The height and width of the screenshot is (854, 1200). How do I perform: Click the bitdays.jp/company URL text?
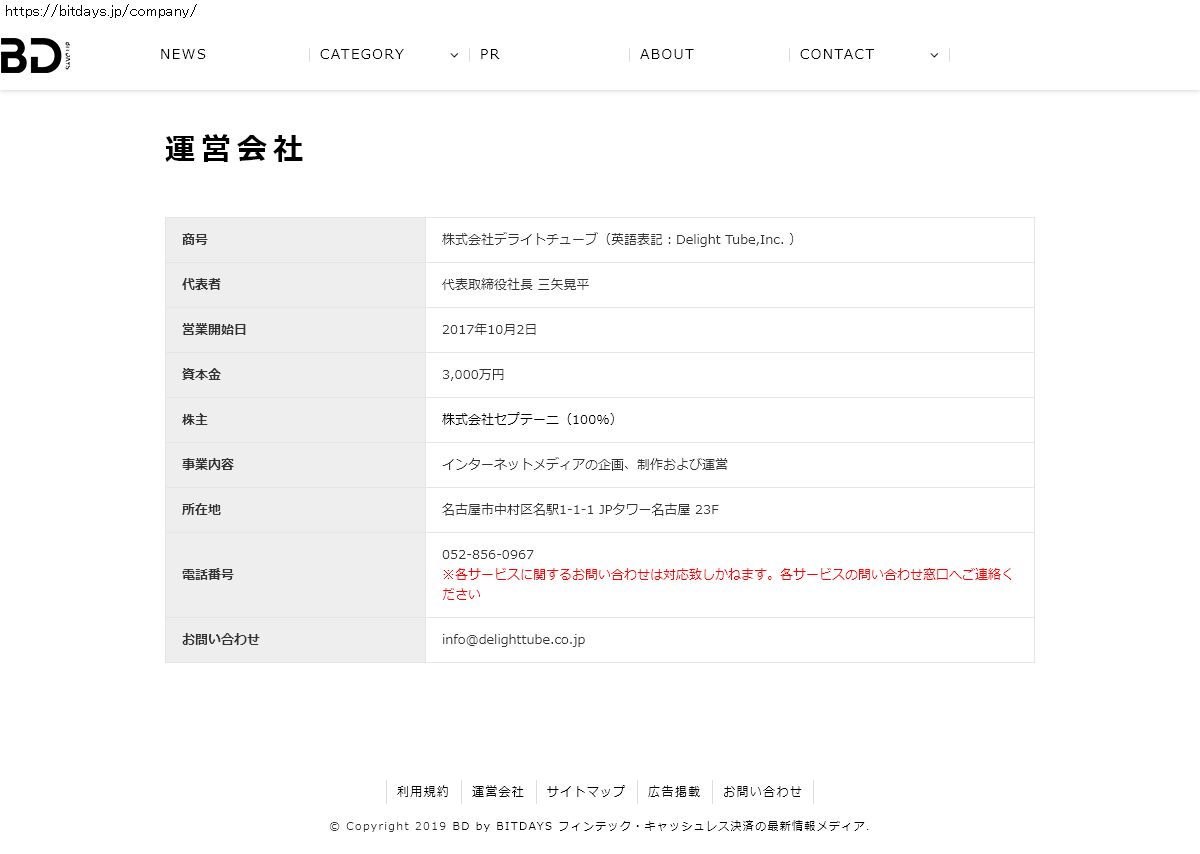click(x=99, y=11)
